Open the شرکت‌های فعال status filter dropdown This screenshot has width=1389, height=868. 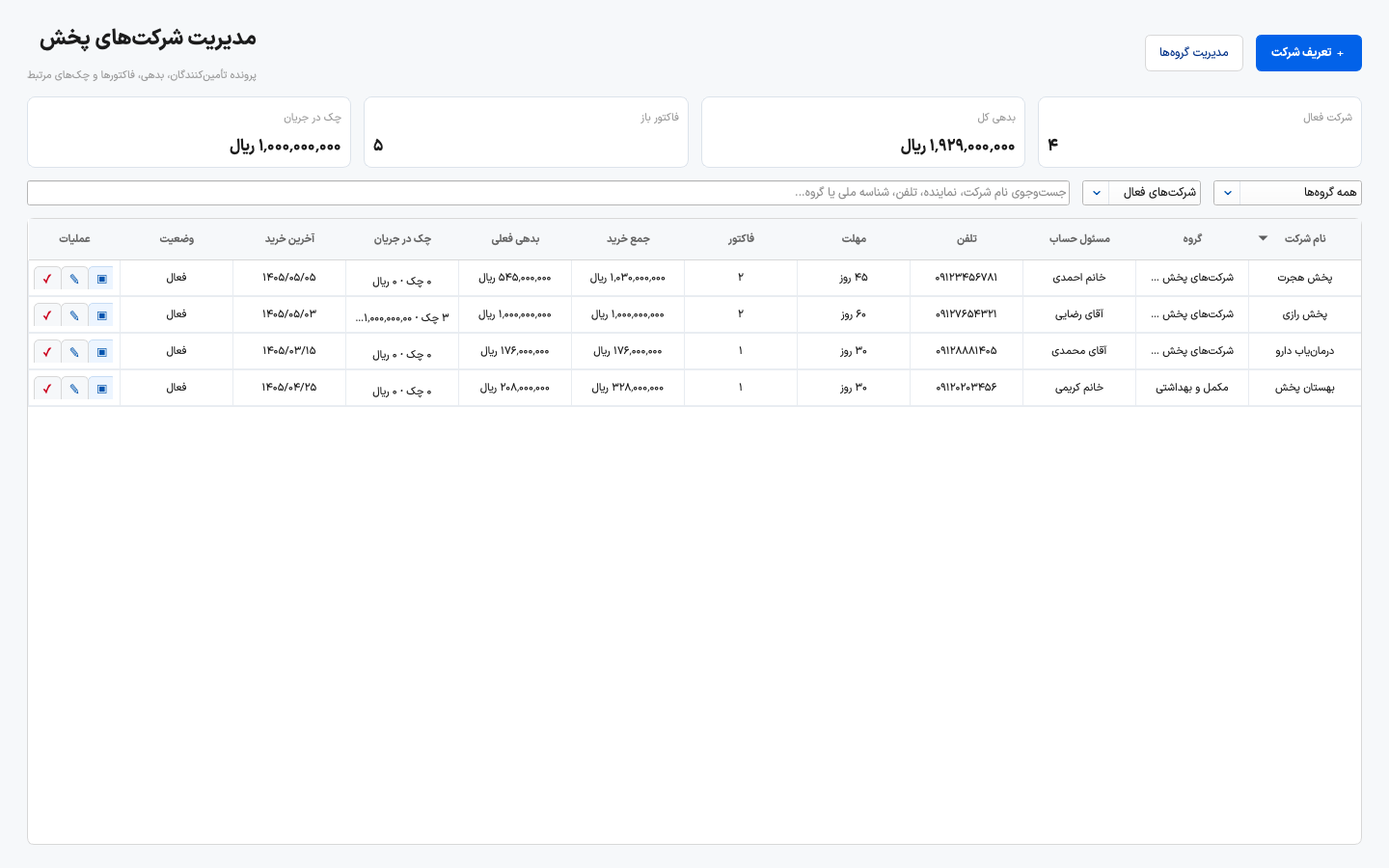(x=1142, y=193)
